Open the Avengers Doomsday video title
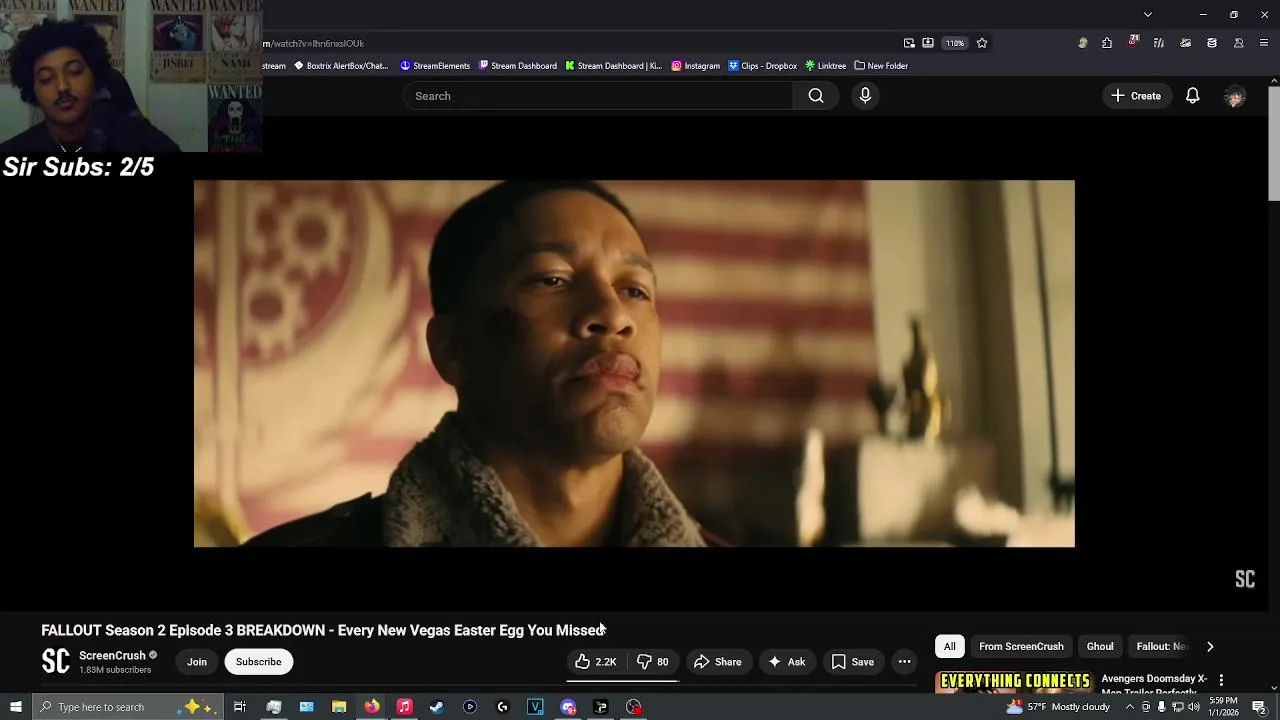Viewport: 1280px width, 720px height. click(x=1154, y=684)
